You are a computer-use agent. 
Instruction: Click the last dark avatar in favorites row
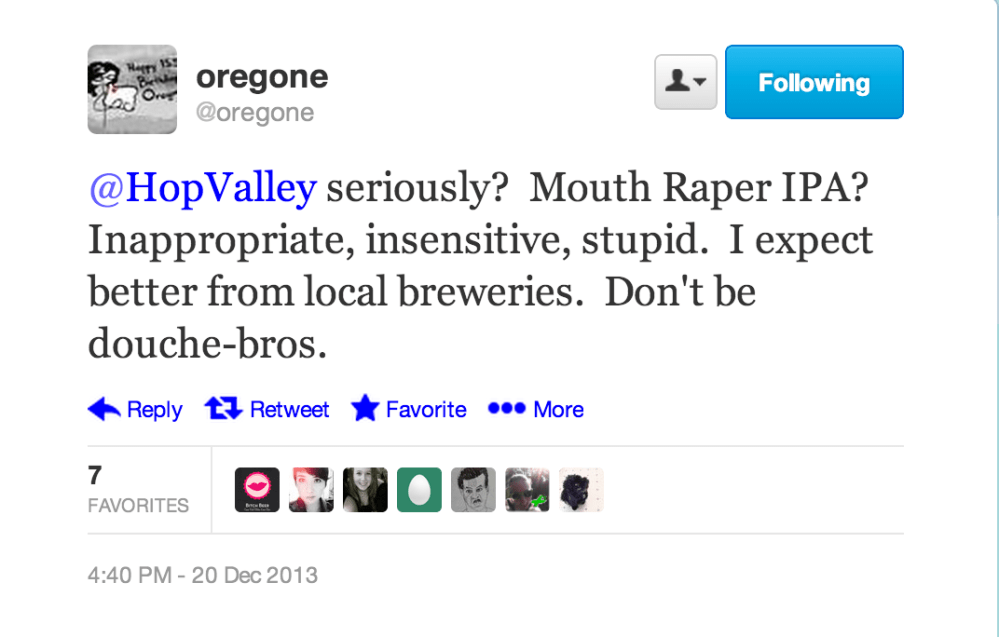point(581,489)
